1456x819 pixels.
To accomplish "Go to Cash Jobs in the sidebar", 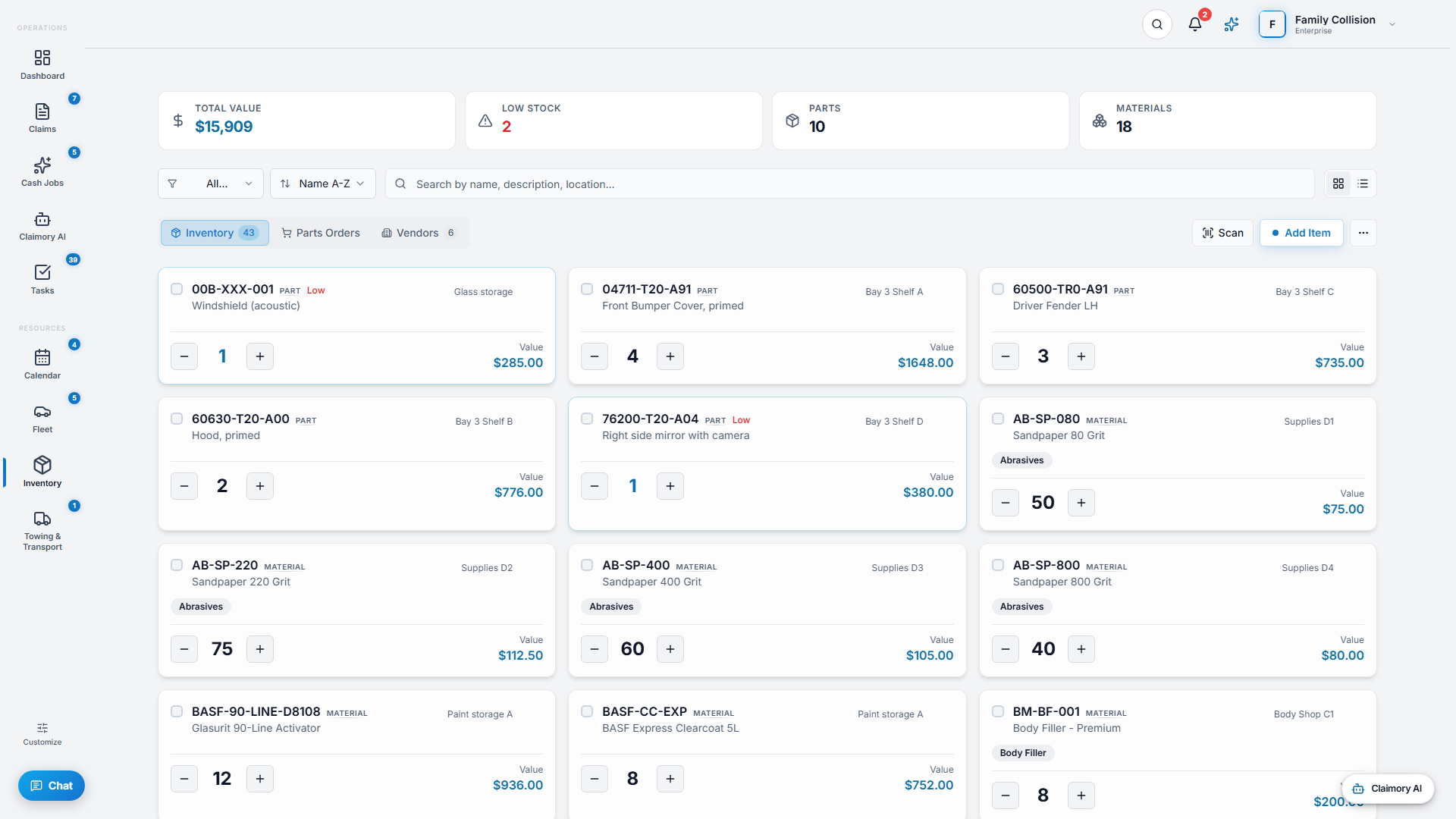I will point(42,172).
